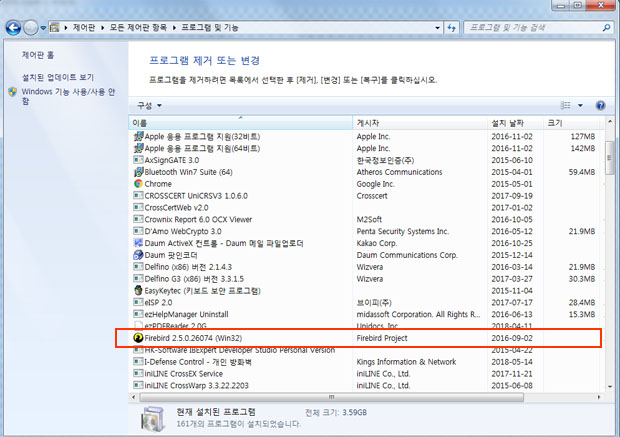Select the Chrome program icon
Screen dimensions: 620x437
pyautogui.click(x=138, y=184)
